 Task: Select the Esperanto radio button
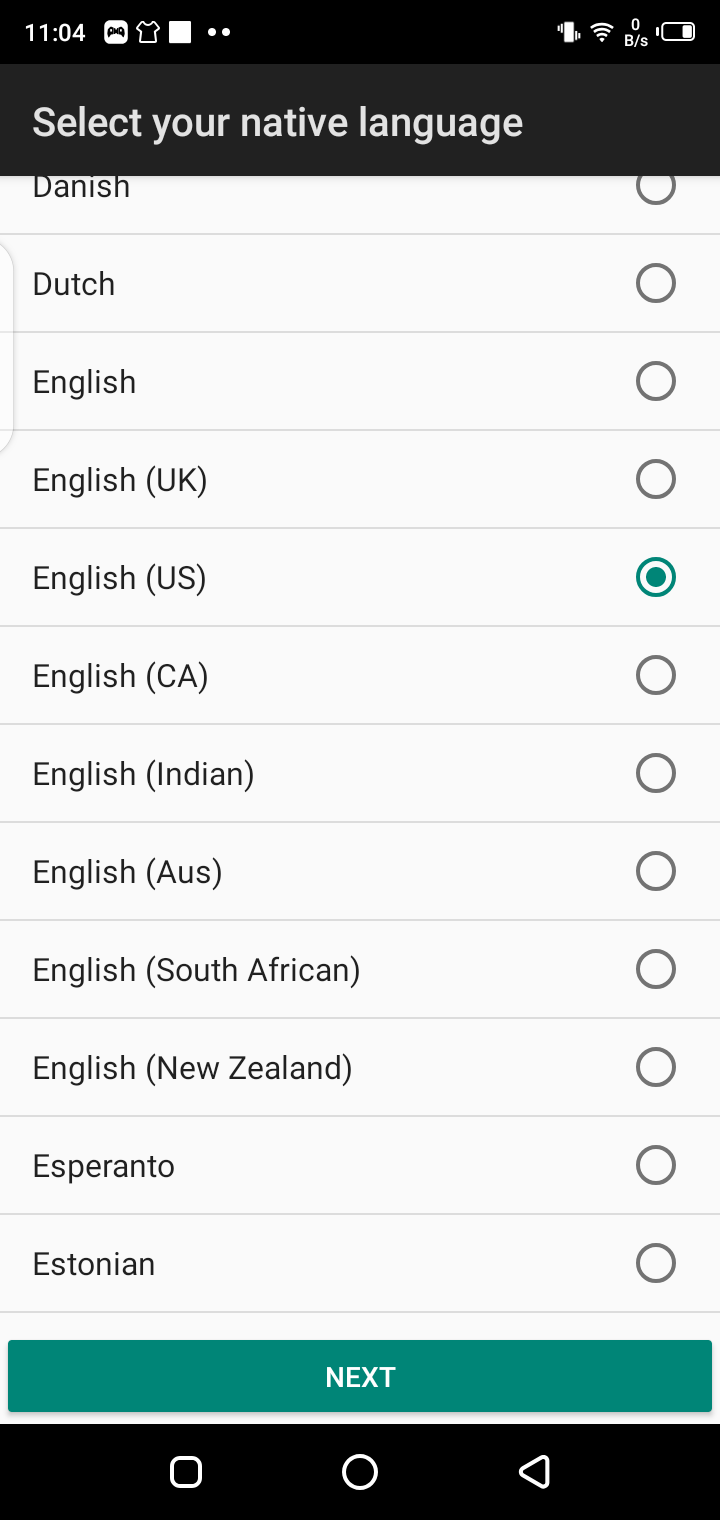pyautogui.click(x=656, y=1165)
